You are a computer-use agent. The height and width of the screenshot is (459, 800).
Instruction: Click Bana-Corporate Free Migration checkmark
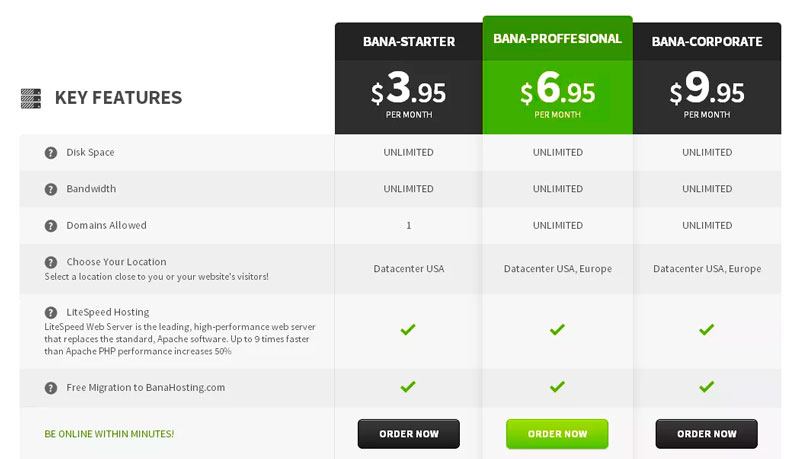click(x=707, y=387)
